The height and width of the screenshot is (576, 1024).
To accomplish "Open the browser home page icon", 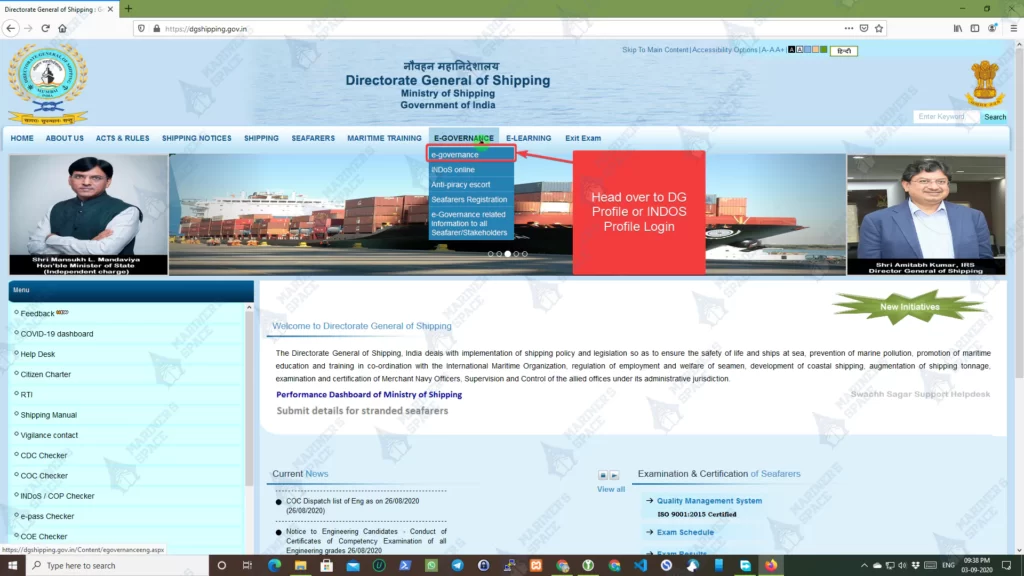I will pyautogui.click(x=63, y=28).
